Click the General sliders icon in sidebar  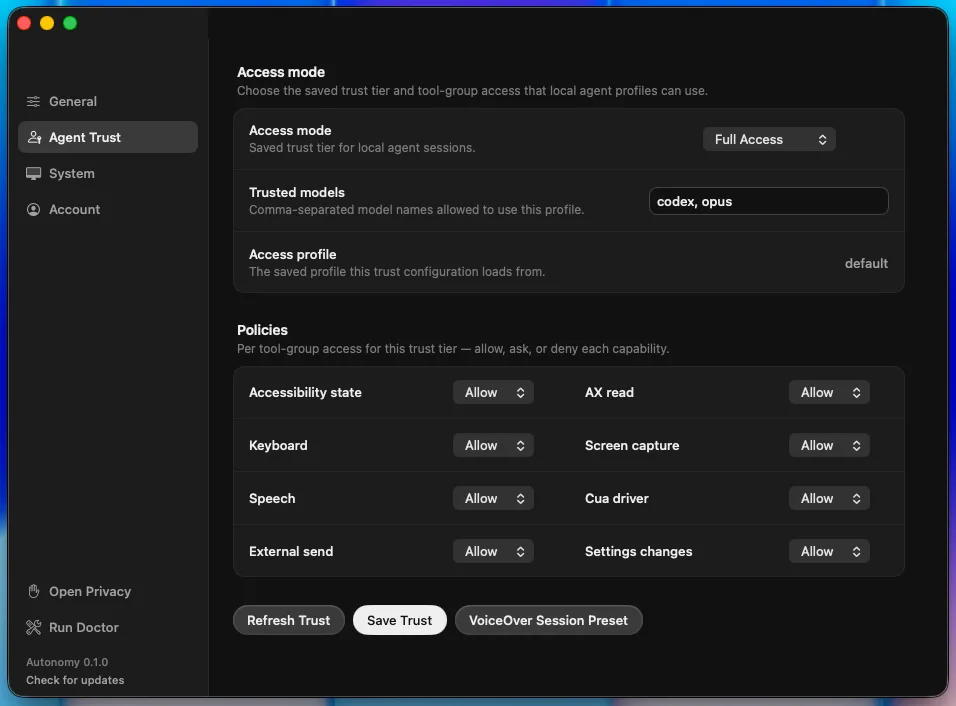[x=34, y=101]
